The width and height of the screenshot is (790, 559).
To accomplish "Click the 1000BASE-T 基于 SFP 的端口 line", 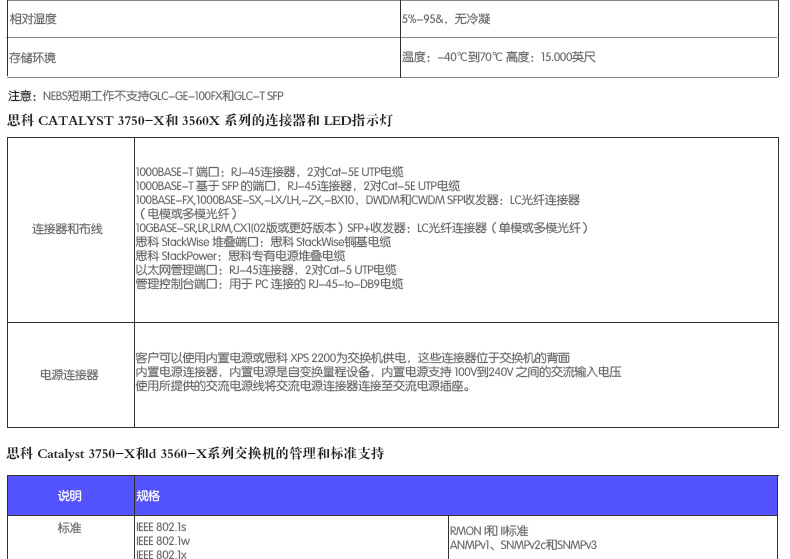I will click(297, 186).
